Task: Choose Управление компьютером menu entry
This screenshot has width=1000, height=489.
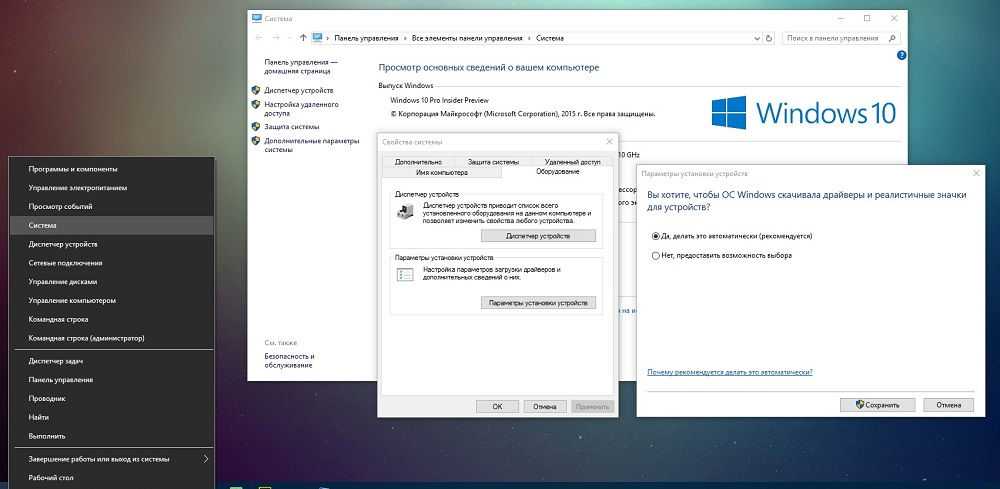Action: click(112, 300)
